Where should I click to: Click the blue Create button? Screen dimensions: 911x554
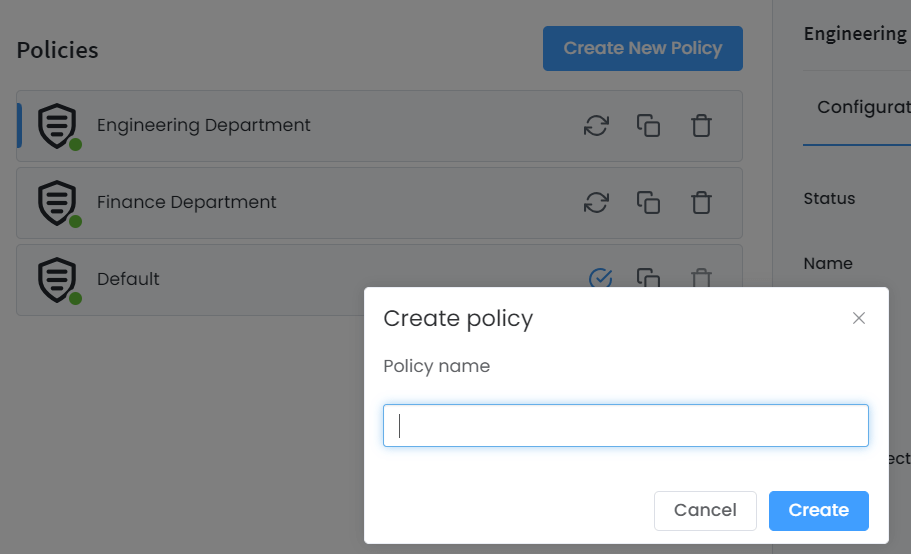[x=818, y=510]
